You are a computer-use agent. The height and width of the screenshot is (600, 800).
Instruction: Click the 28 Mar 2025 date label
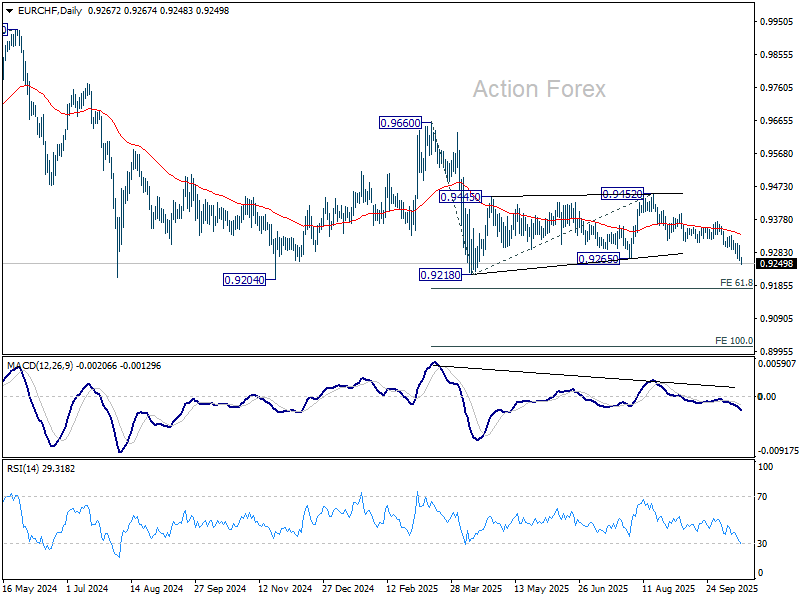click(x=476, y=589)
